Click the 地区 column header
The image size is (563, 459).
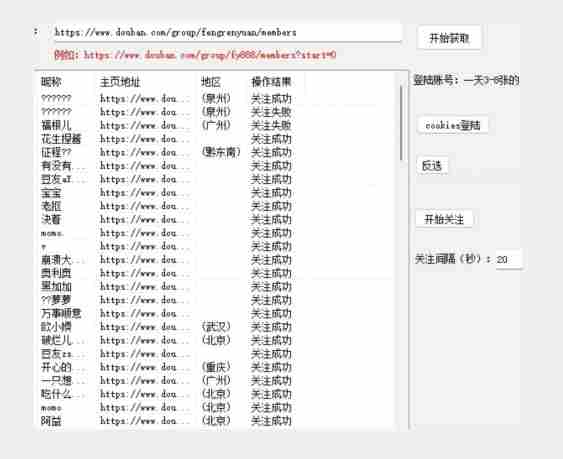[211, 82]
